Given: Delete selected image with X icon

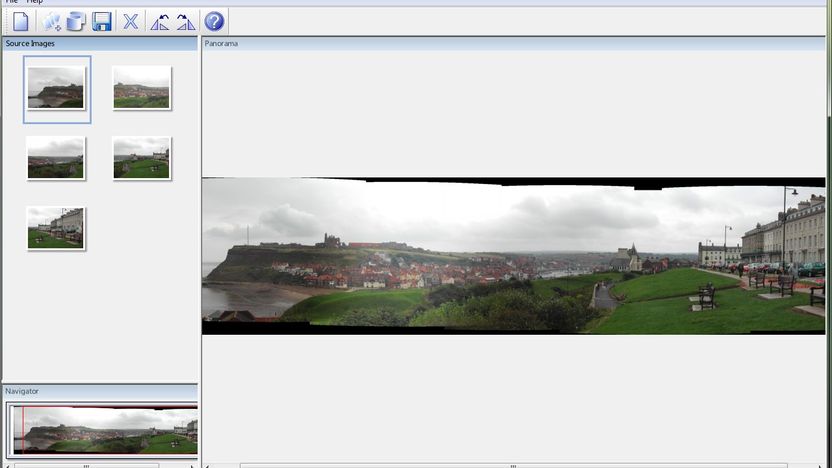Looking at the screenshot, I should click(131, 22).
